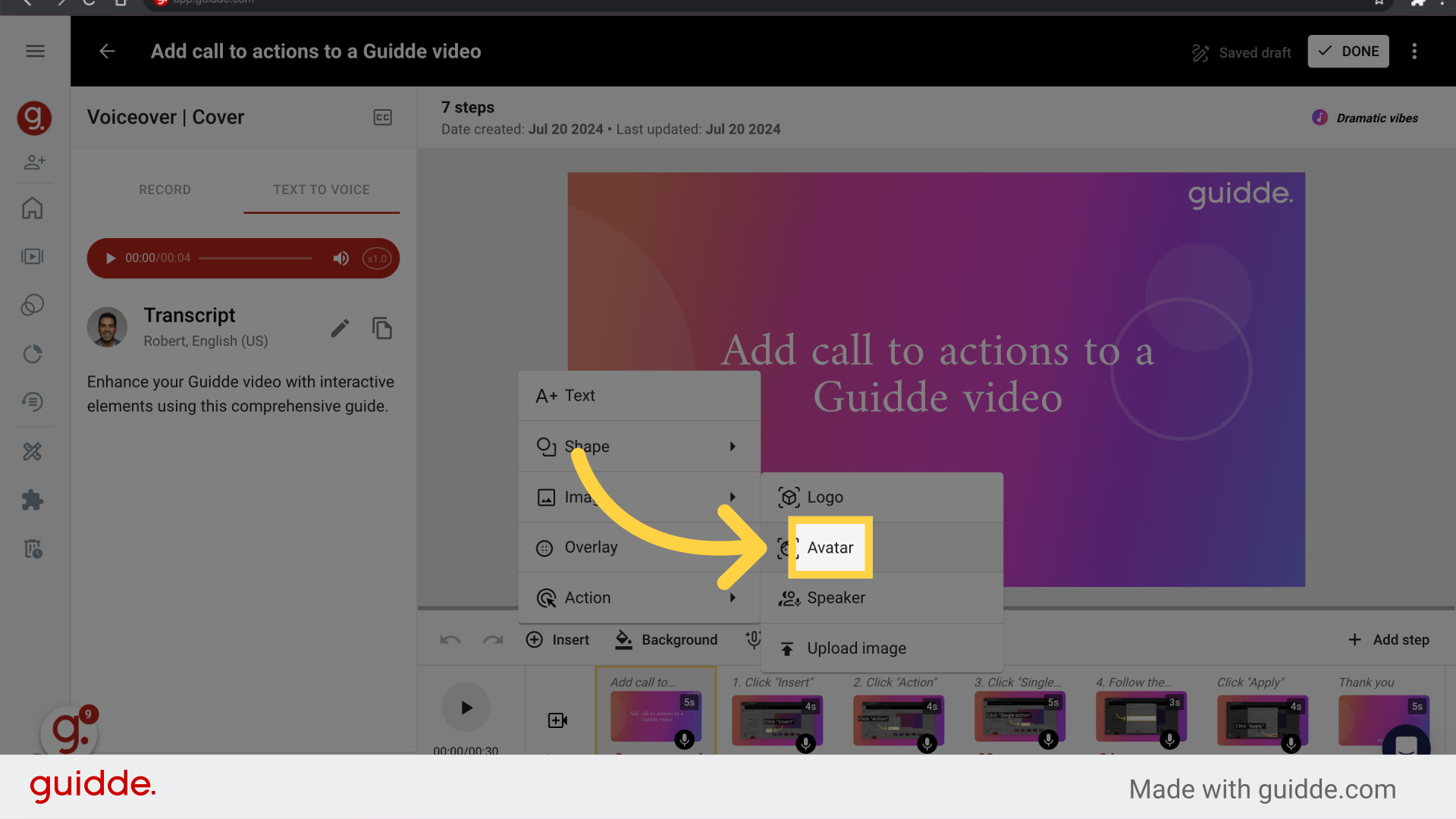The height and width of the screenshot is (819, 1456).
Task: Open the closed captions CC icon
Action: (x=382, y=118)
